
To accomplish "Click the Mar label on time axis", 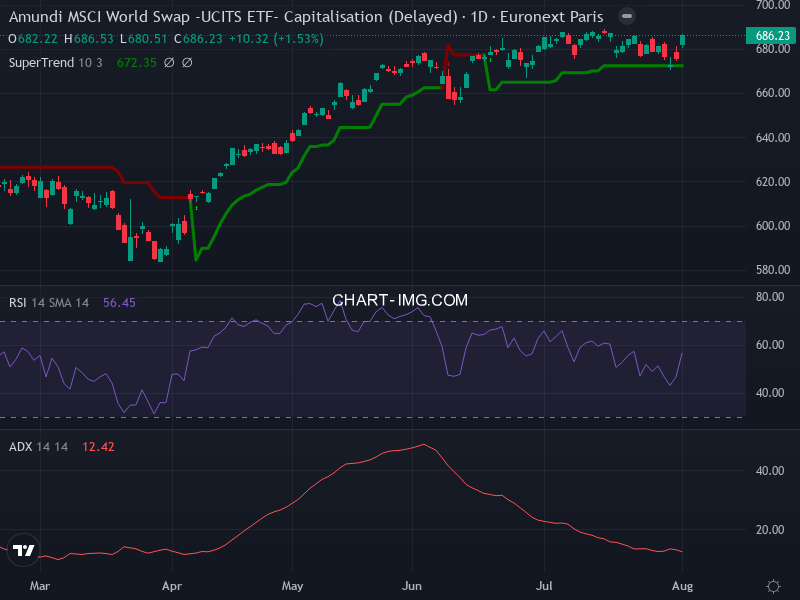I will tap(40, 586).
